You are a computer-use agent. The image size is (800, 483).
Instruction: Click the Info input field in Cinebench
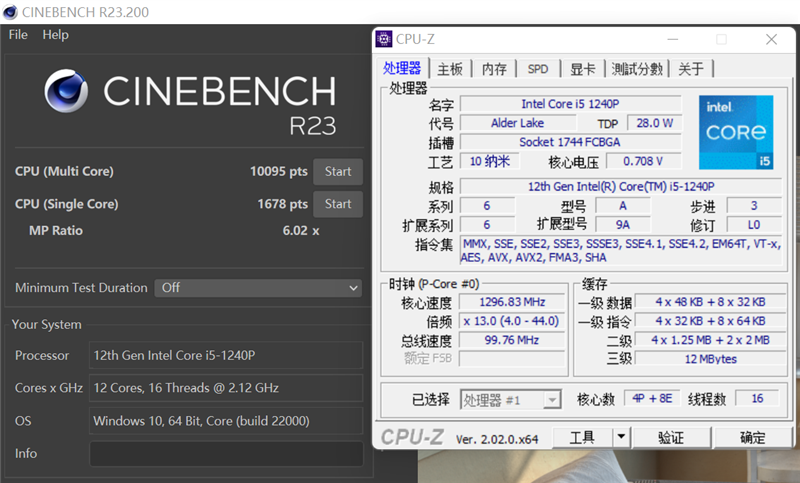click(x=227, y=453)
